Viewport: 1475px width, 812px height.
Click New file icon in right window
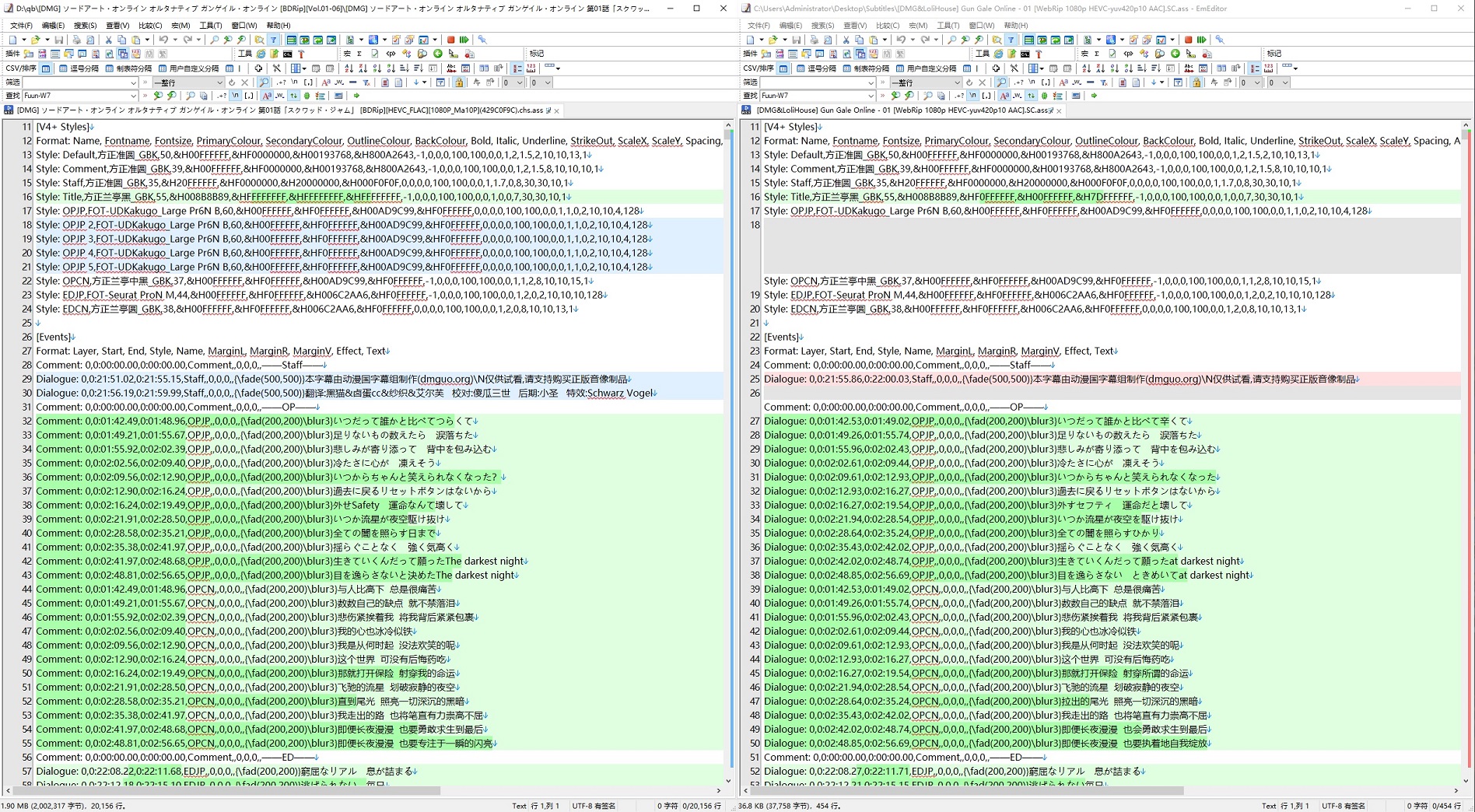pyautogui.click(x=750, y=40)
